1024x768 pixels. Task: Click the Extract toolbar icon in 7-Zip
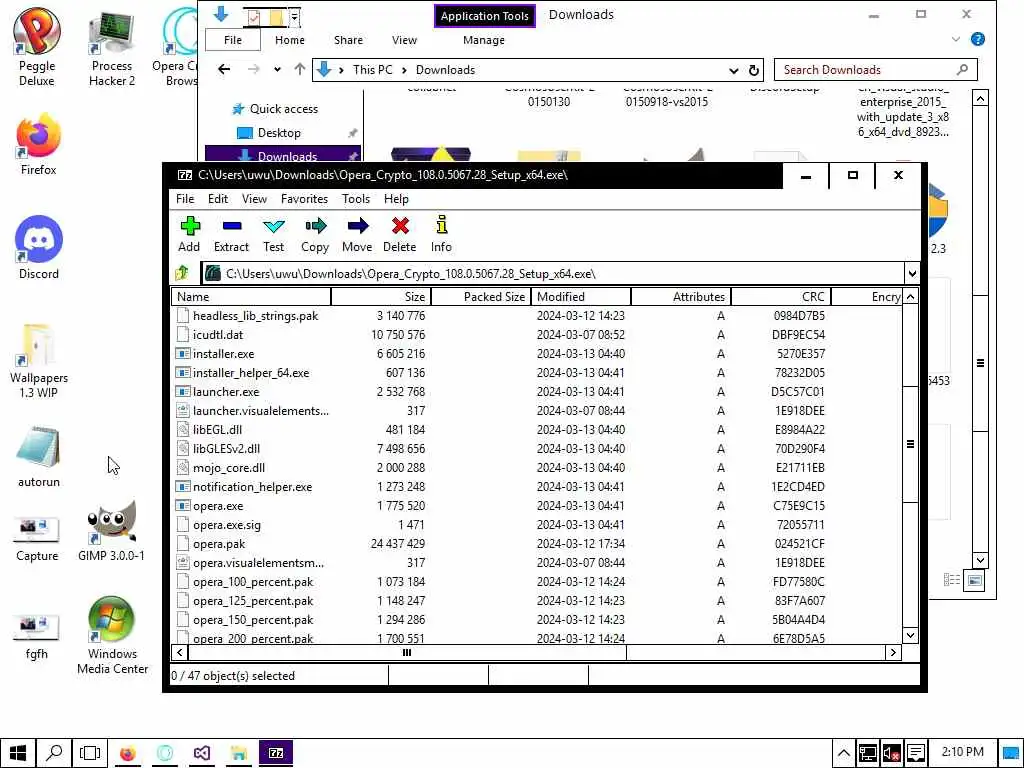[x=231, y=234]
